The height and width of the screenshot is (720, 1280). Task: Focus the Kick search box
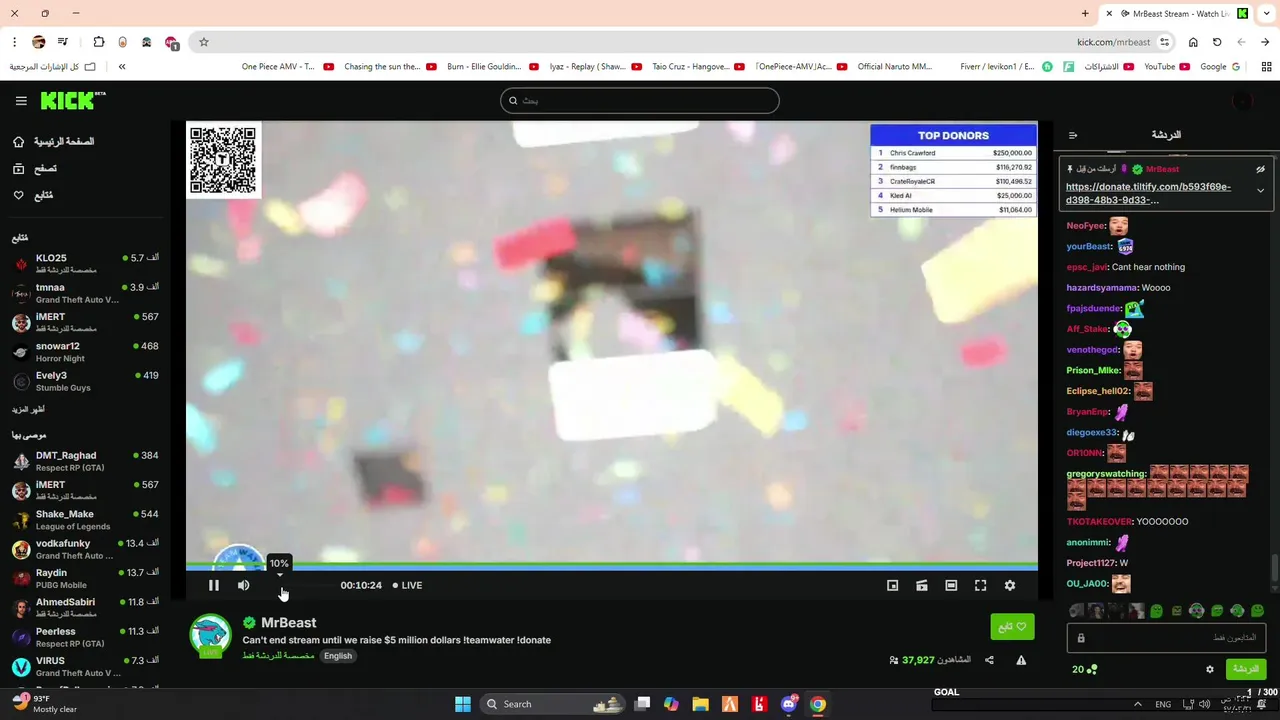click(x=639, y=100)
